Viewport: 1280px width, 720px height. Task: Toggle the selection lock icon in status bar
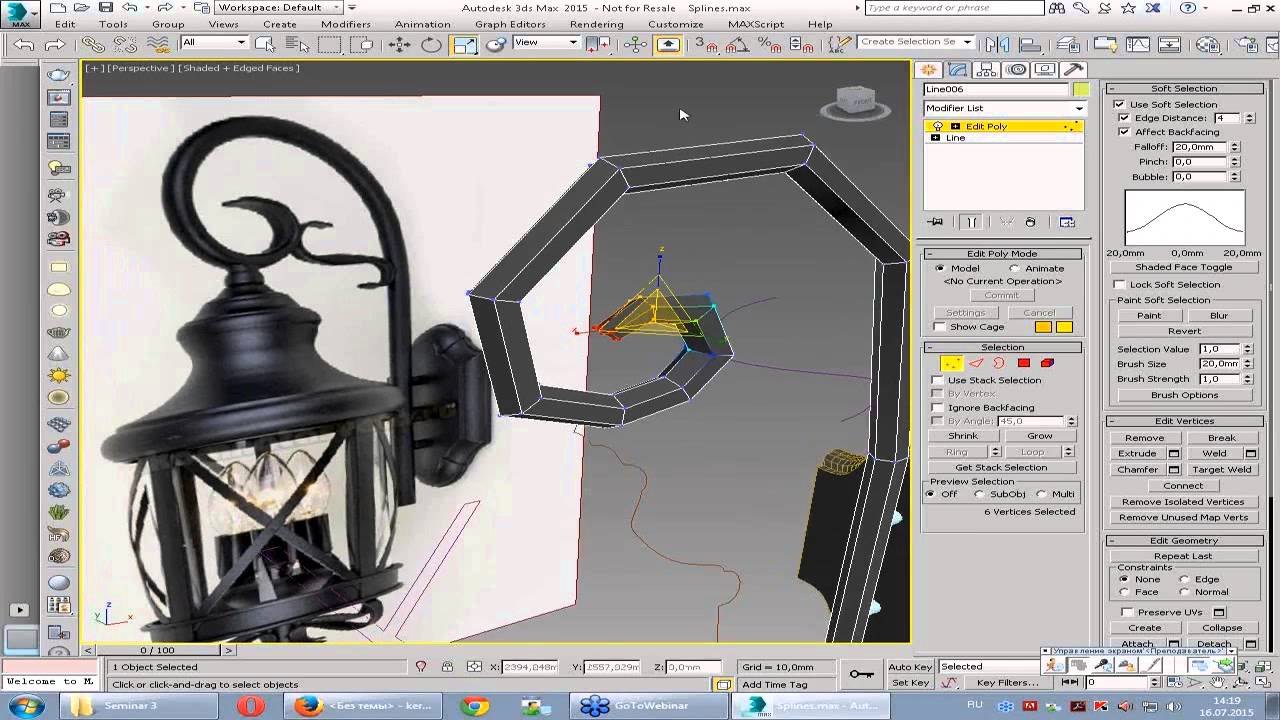tap(447, 667)
